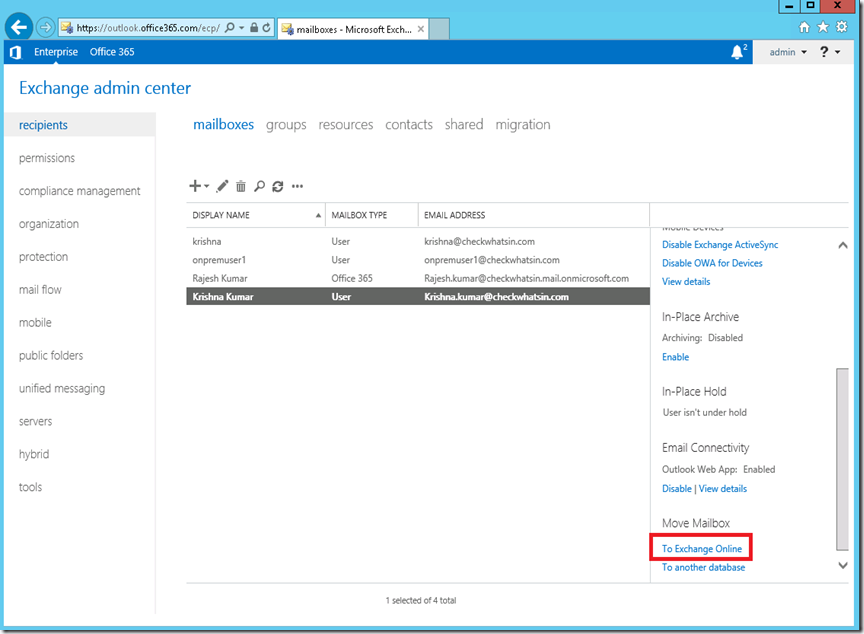Select the krishna mailbox row
Screen dimensions: 864x634
pos(418,242)
